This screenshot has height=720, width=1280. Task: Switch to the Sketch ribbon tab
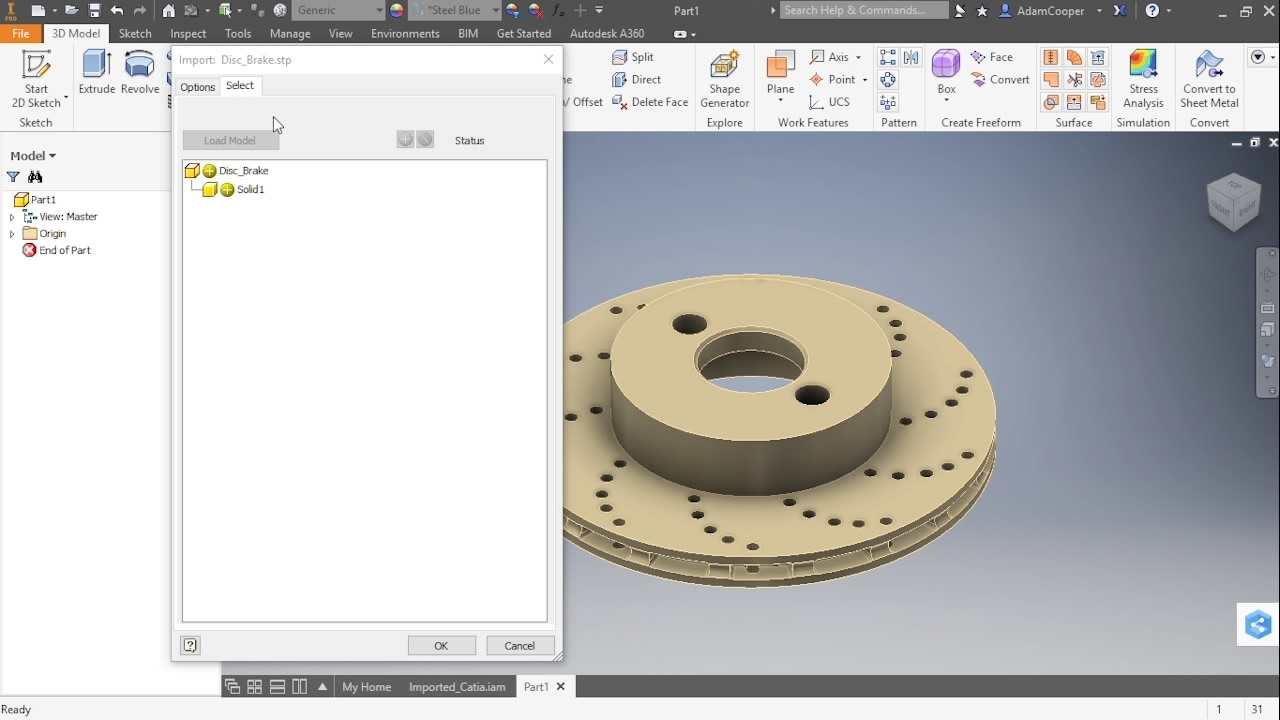coord(135,33)
